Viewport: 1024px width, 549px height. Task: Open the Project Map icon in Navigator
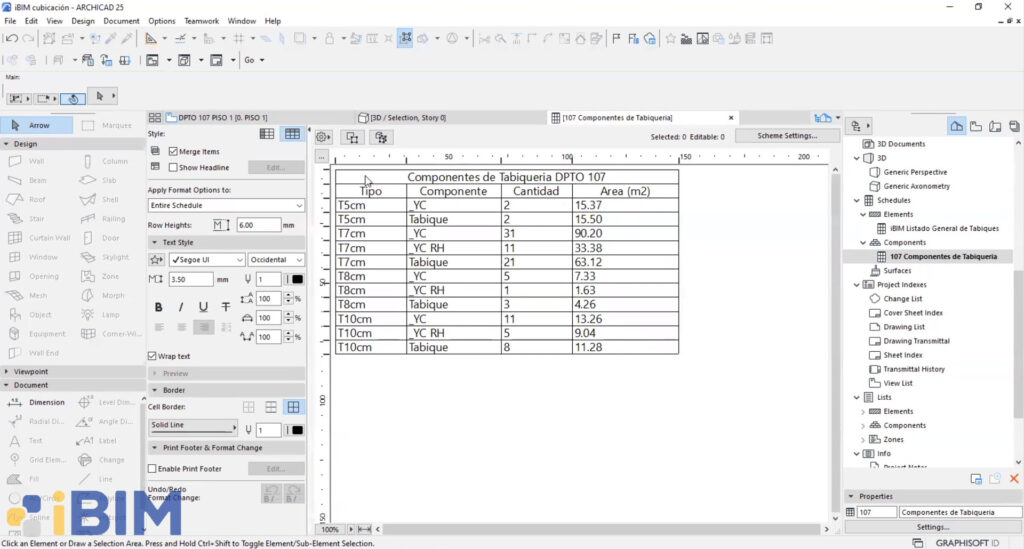pyautogui.click(x=957, y=126)
